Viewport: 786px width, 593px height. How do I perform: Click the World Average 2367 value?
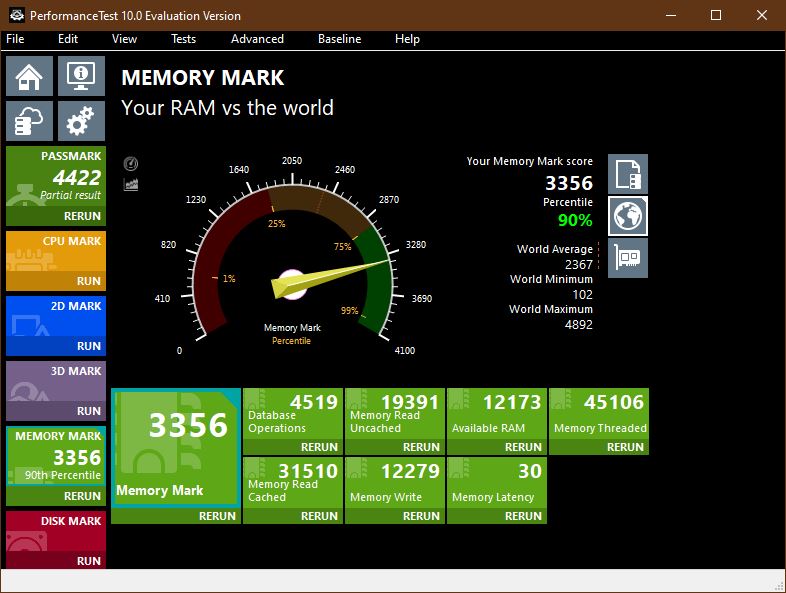(578, 264)
